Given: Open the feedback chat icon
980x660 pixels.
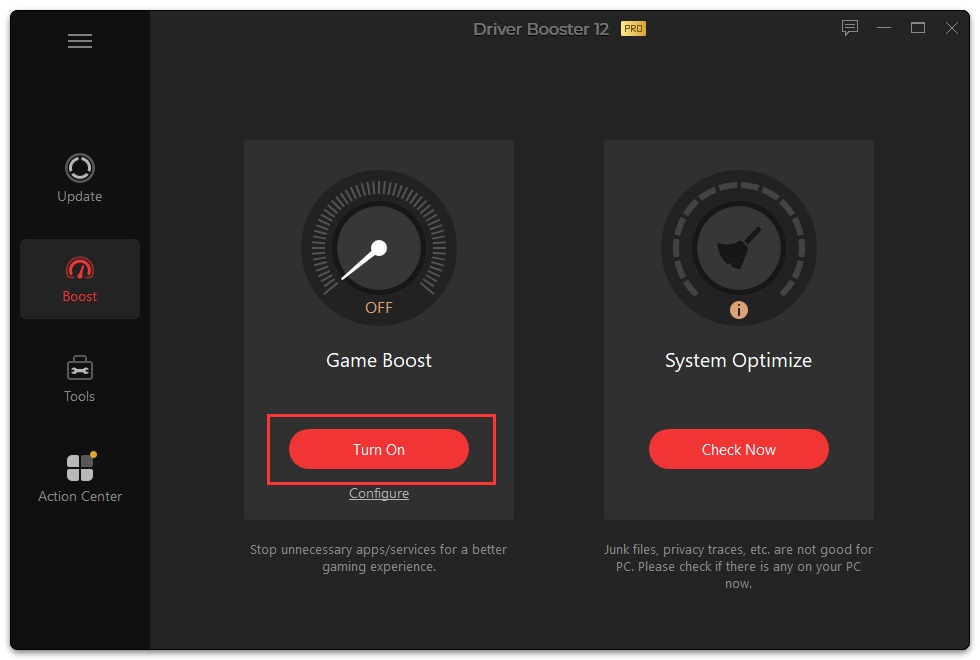Looking at the screenshot, I should [849, 28].
